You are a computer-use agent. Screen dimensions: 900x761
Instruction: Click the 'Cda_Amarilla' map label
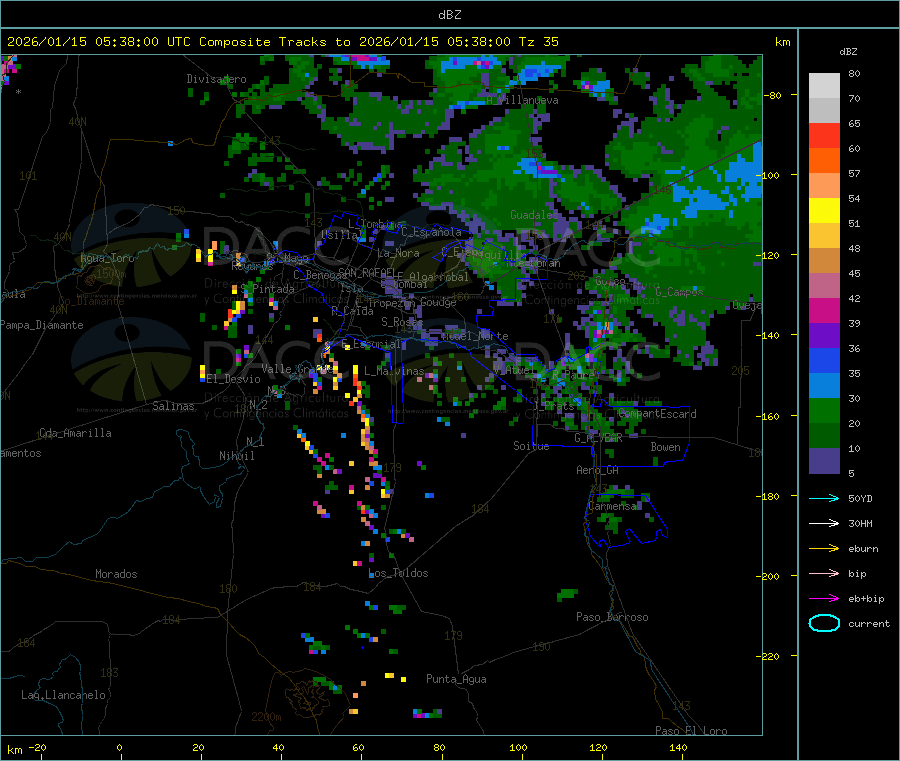point(75,433)
